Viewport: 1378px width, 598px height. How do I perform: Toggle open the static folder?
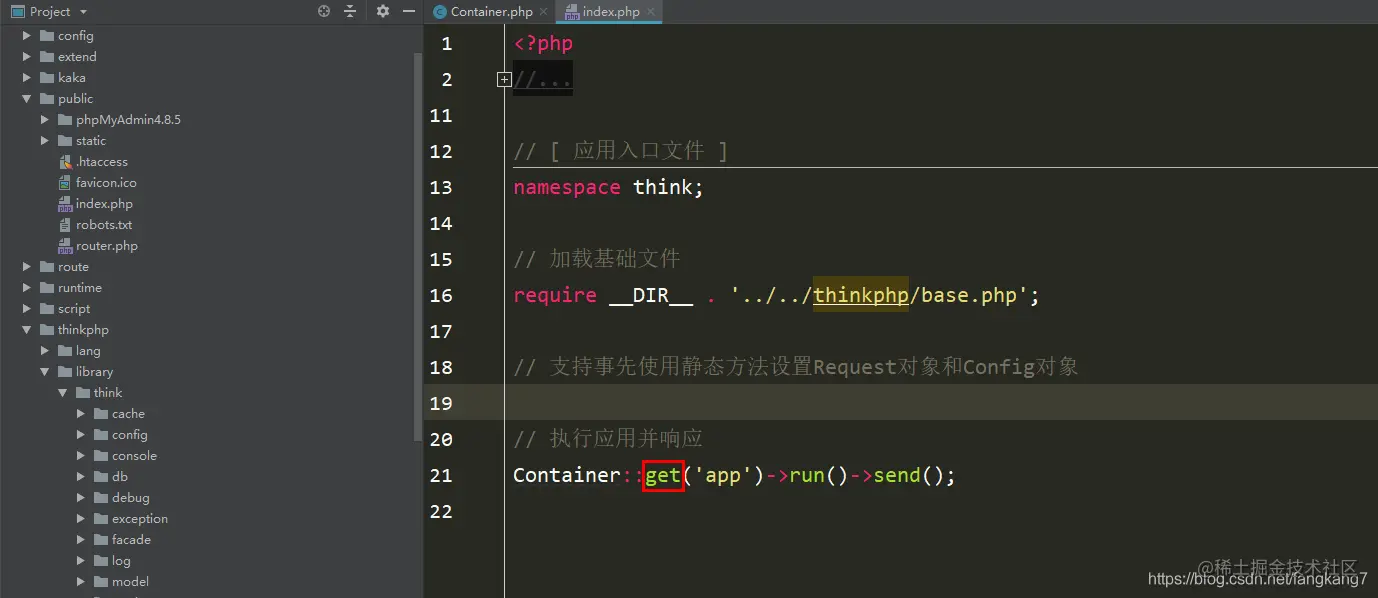[44, 140]
